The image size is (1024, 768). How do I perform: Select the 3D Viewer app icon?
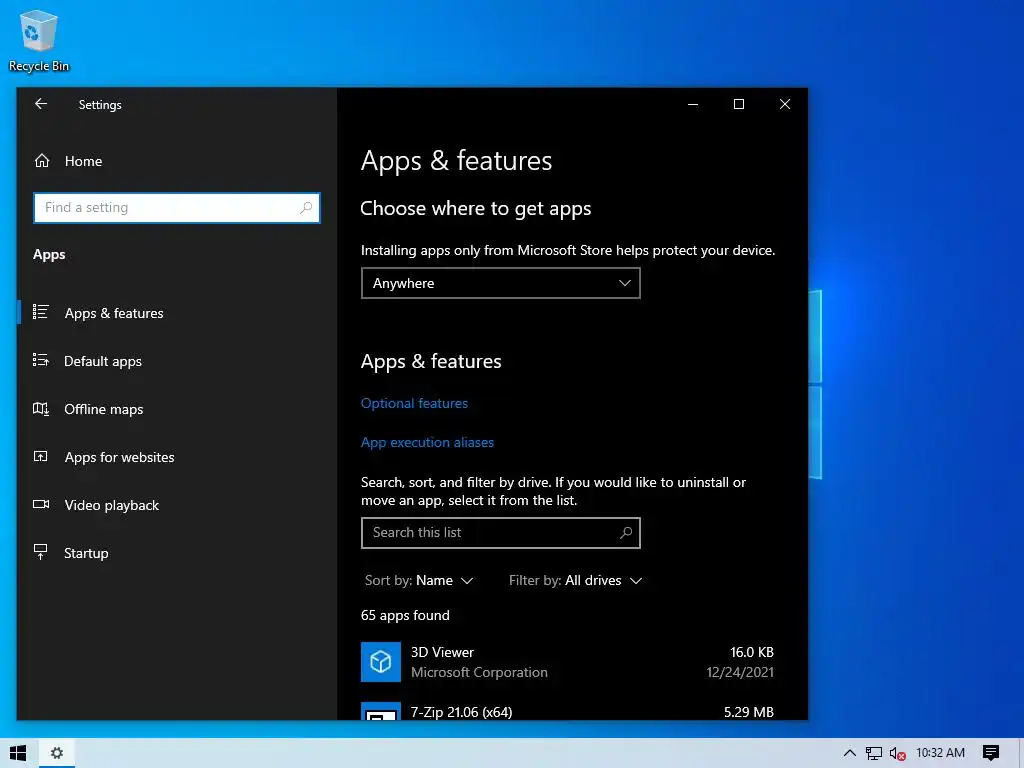381,662
